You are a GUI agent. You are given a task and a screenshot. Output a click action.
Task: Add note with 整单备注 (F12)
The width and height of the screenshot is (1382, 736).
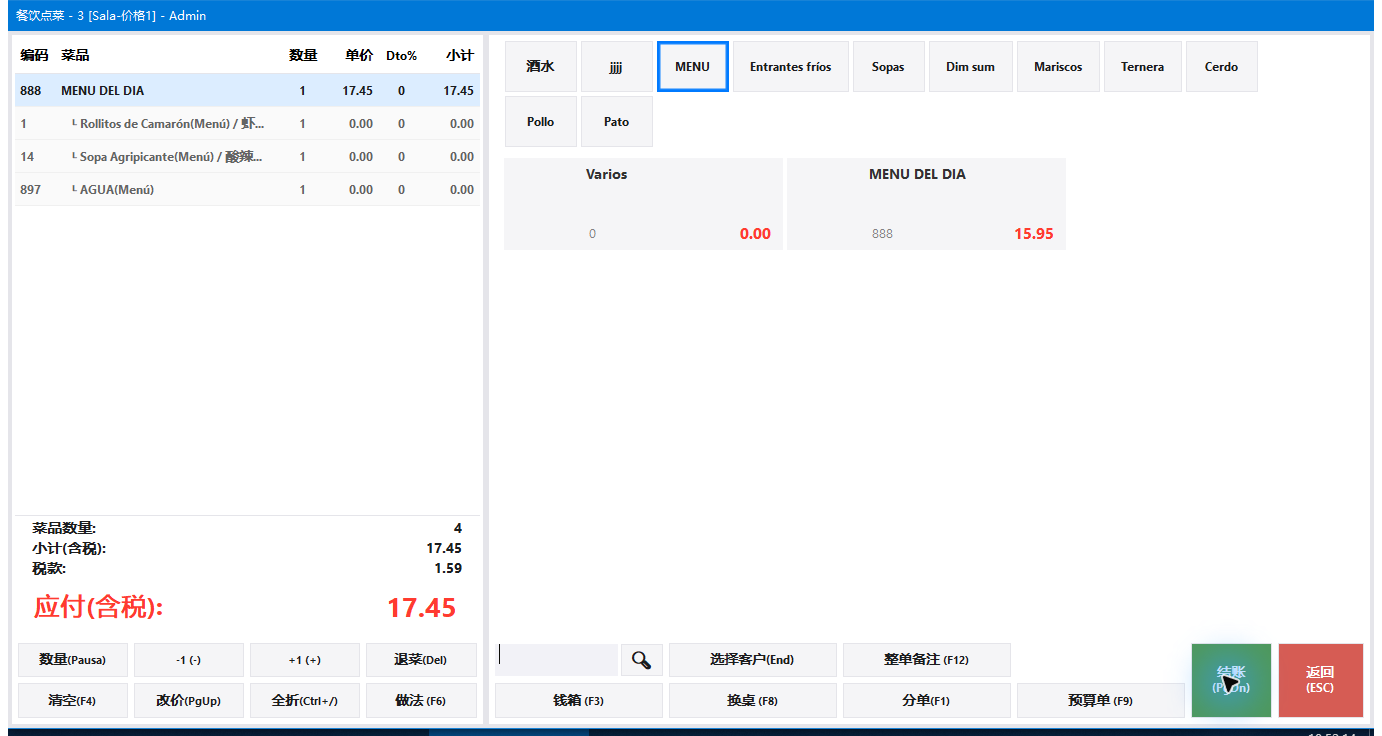pos(926,660)
